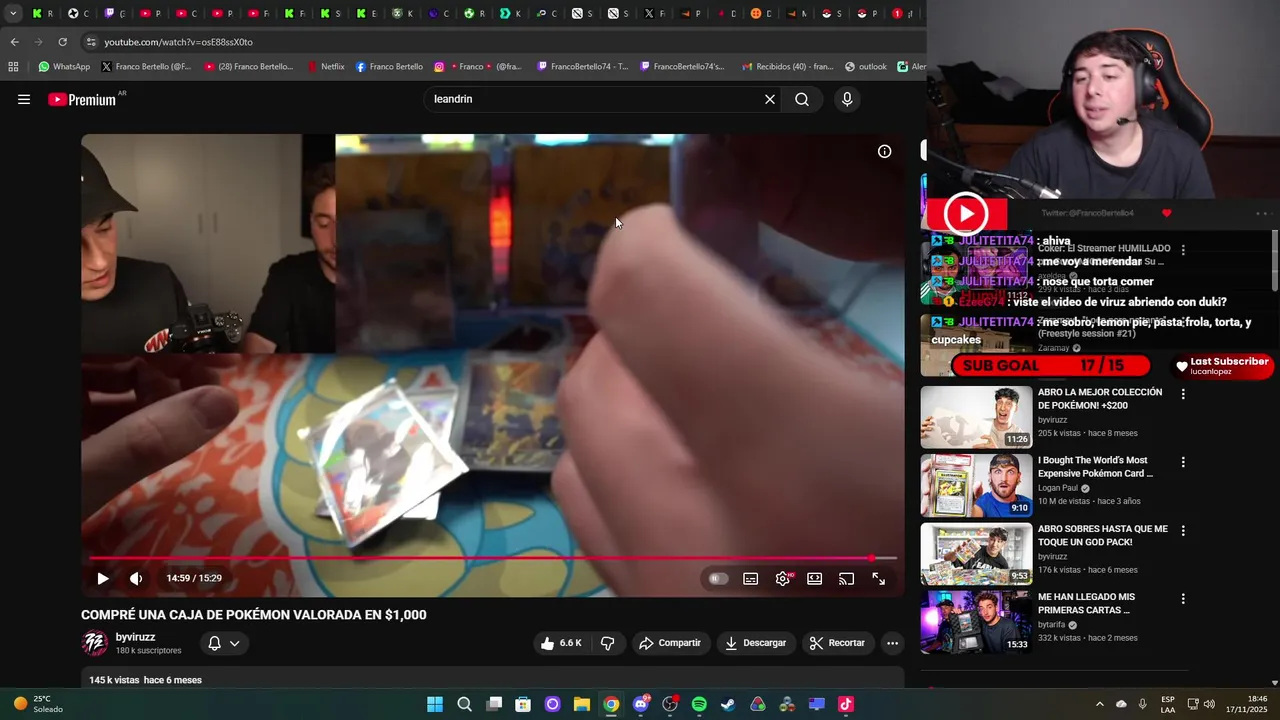Click the Compartir button

[670, 643]
